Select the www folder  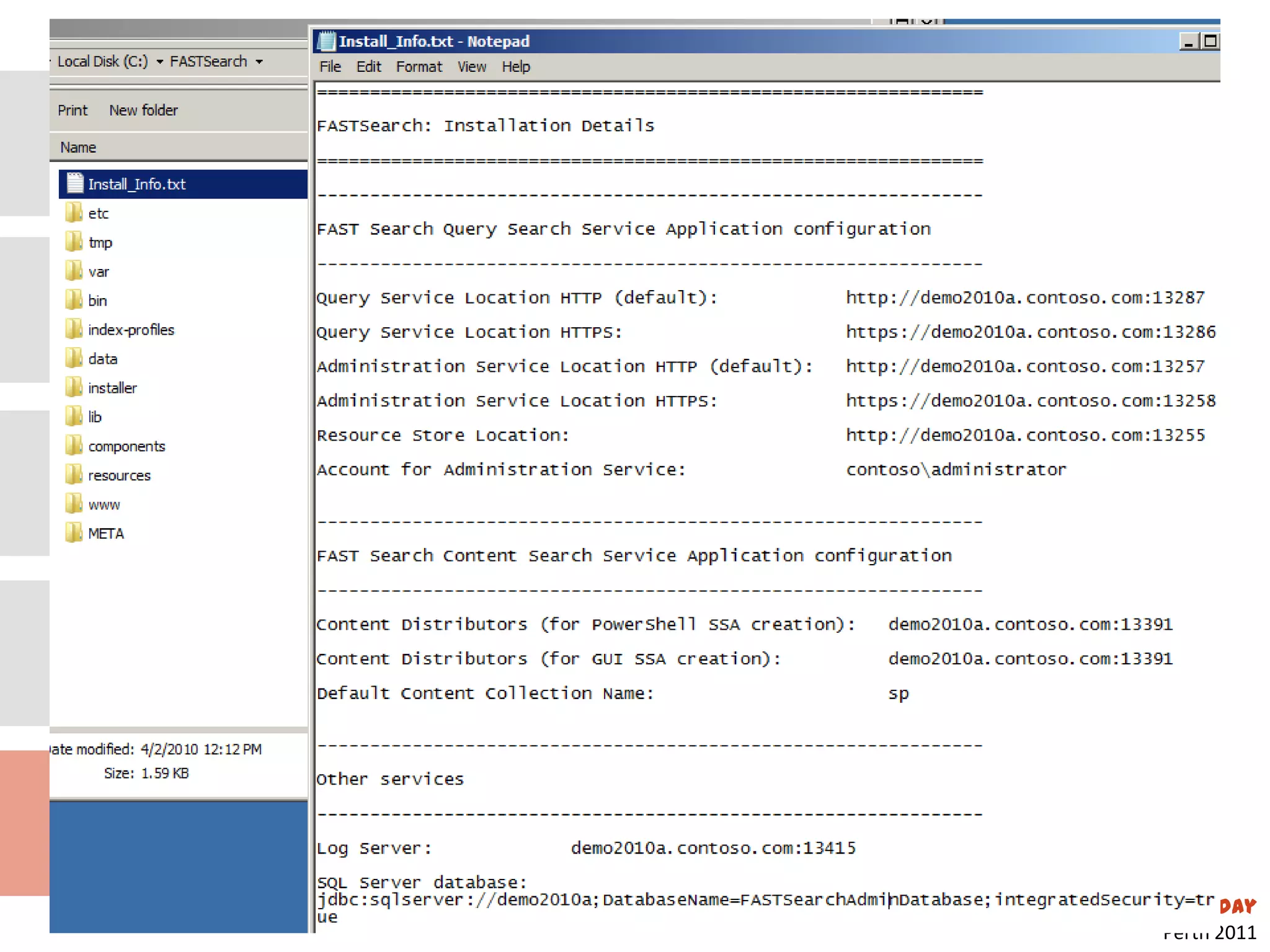104,505
